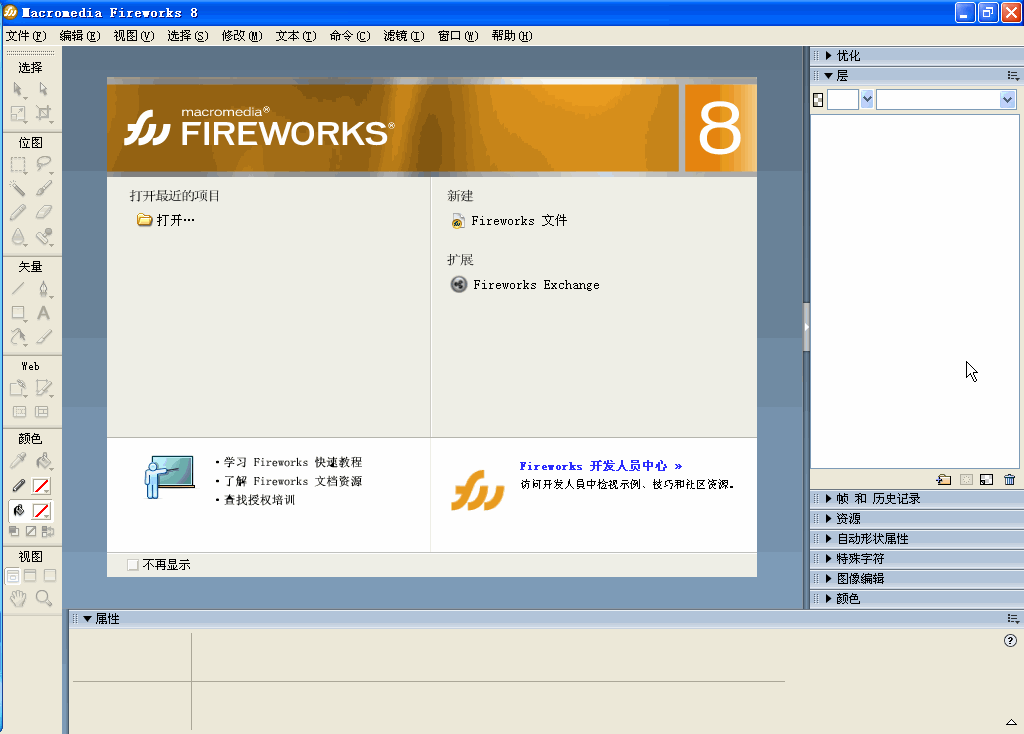1024x734 pixels.
Task: Open Fireworks 开发人员中心 link
Action: [x=601, y=466]
